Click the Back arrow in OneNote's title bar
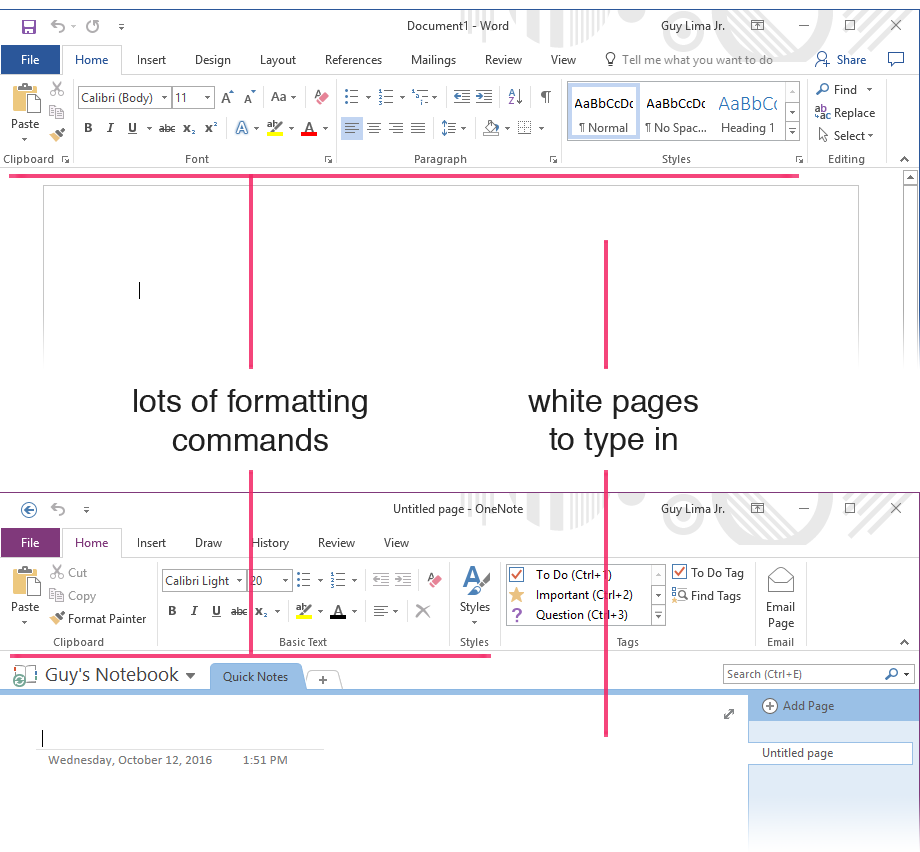Image resolution: width=920 pixels, height=852 pixels. (x=29, y=509)
